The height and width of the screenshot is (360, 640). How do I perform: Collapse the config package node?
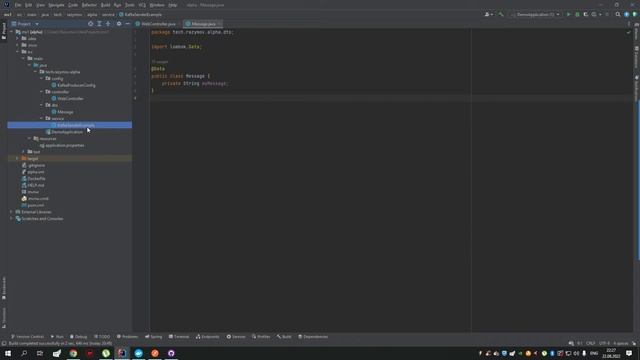click(42, 78)
